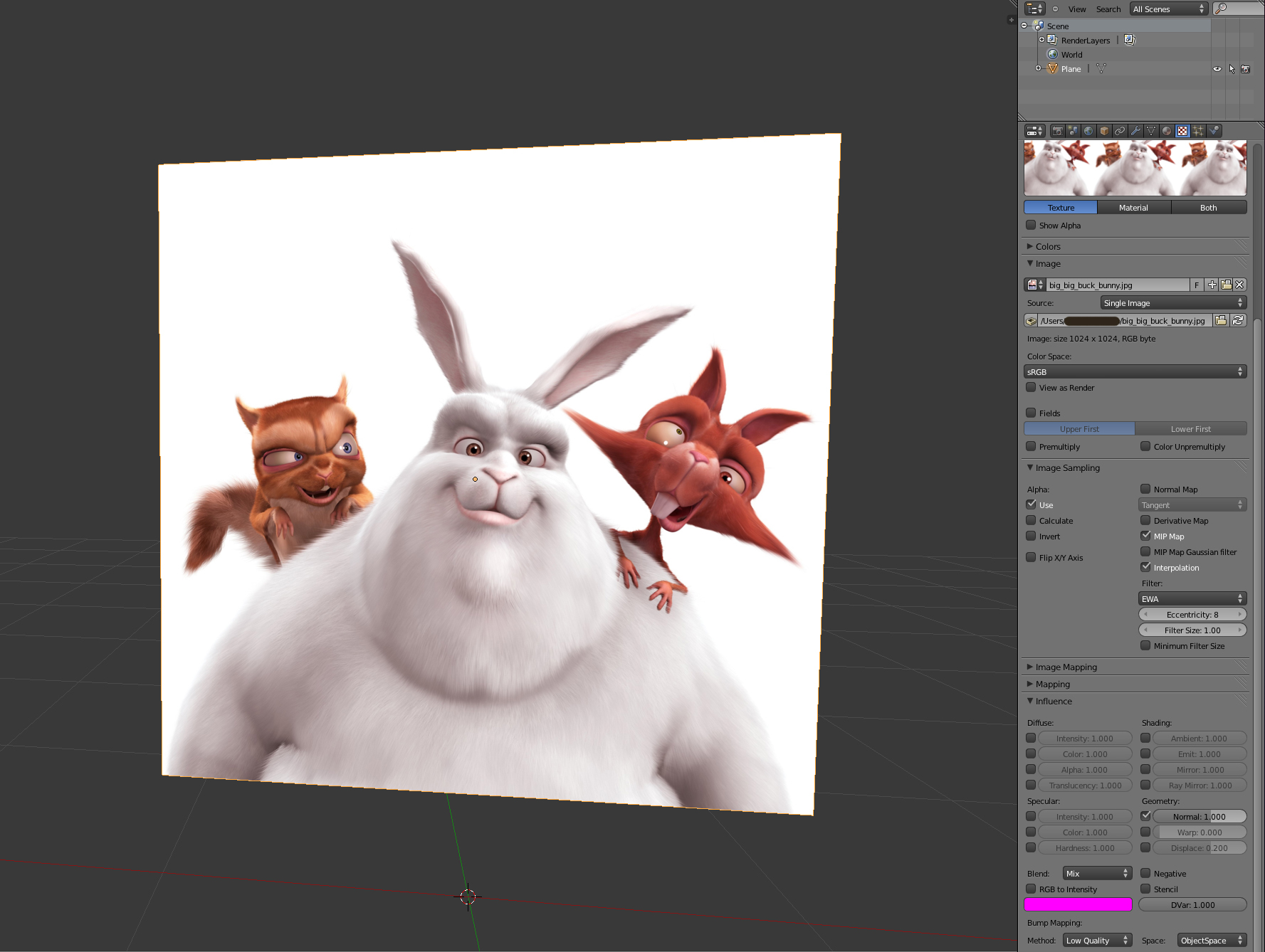Click the DVar value field
This screenshot has width=1265, height=952.
tap(1192, 905)
